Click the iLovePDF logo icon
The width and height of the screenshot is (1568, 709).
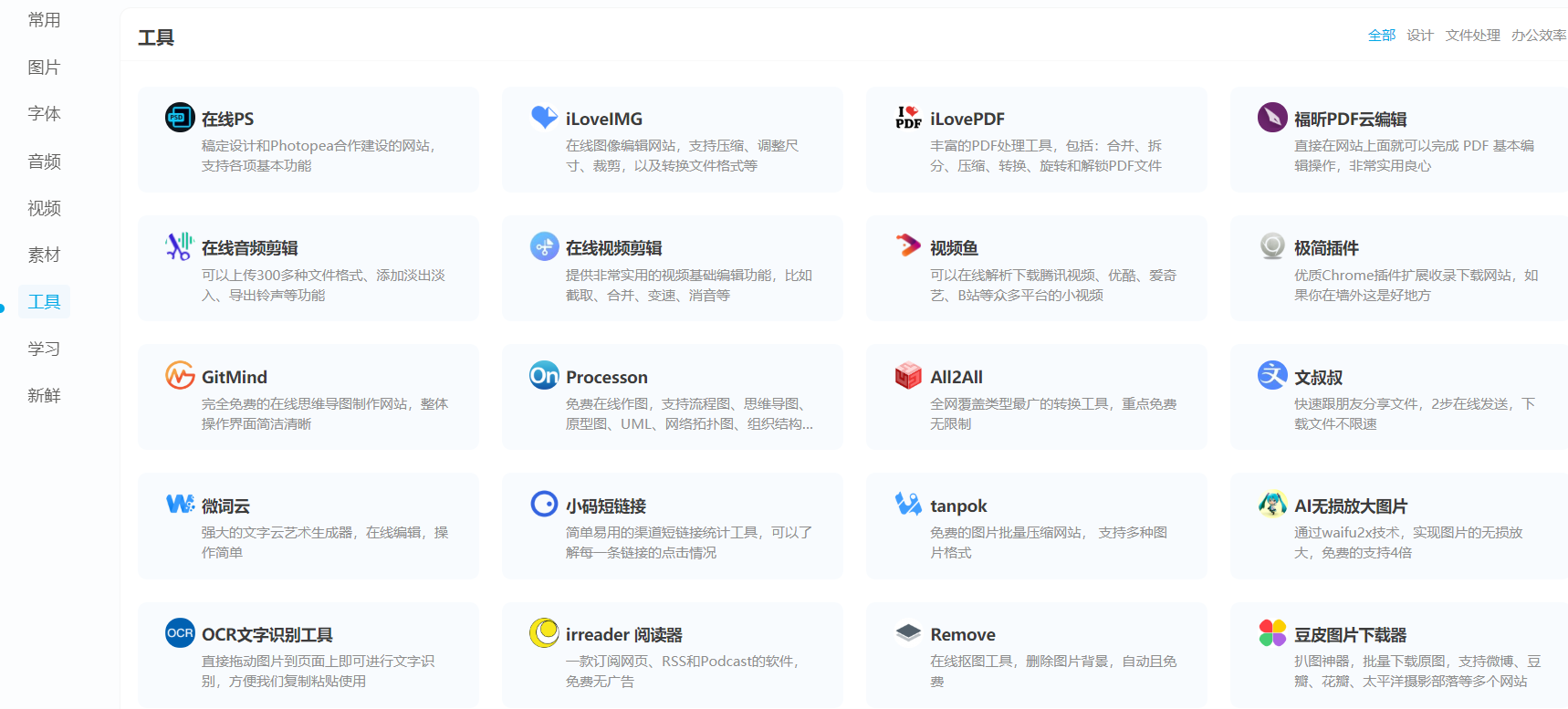click(908, 118)
